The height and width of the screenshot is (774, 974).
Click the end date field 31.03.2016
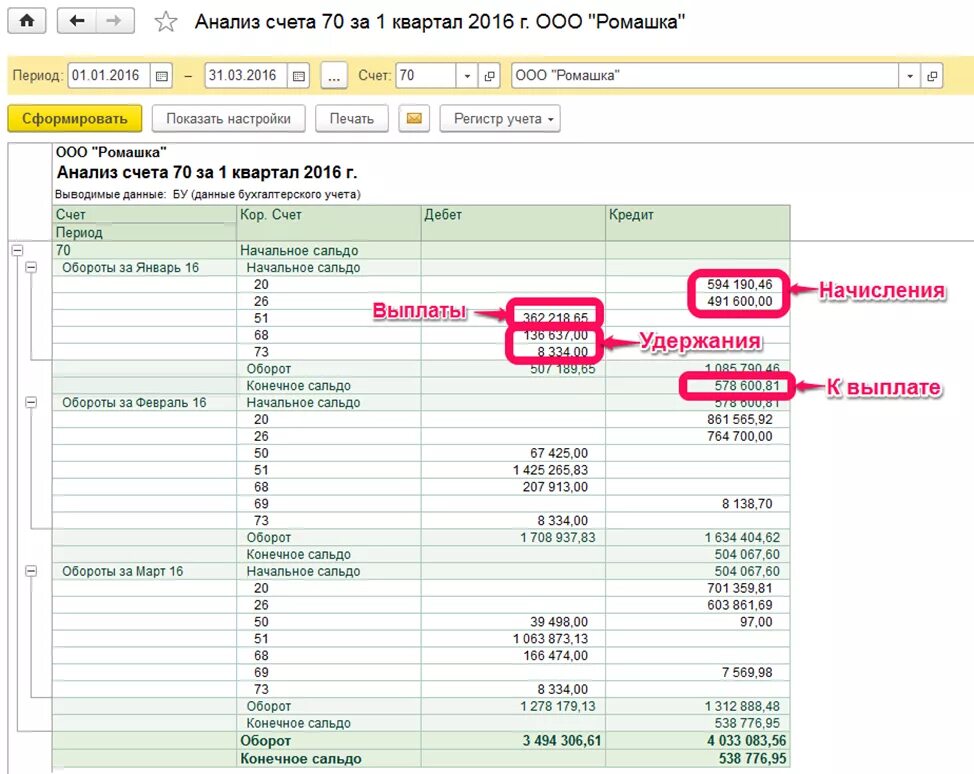[245, 76]
